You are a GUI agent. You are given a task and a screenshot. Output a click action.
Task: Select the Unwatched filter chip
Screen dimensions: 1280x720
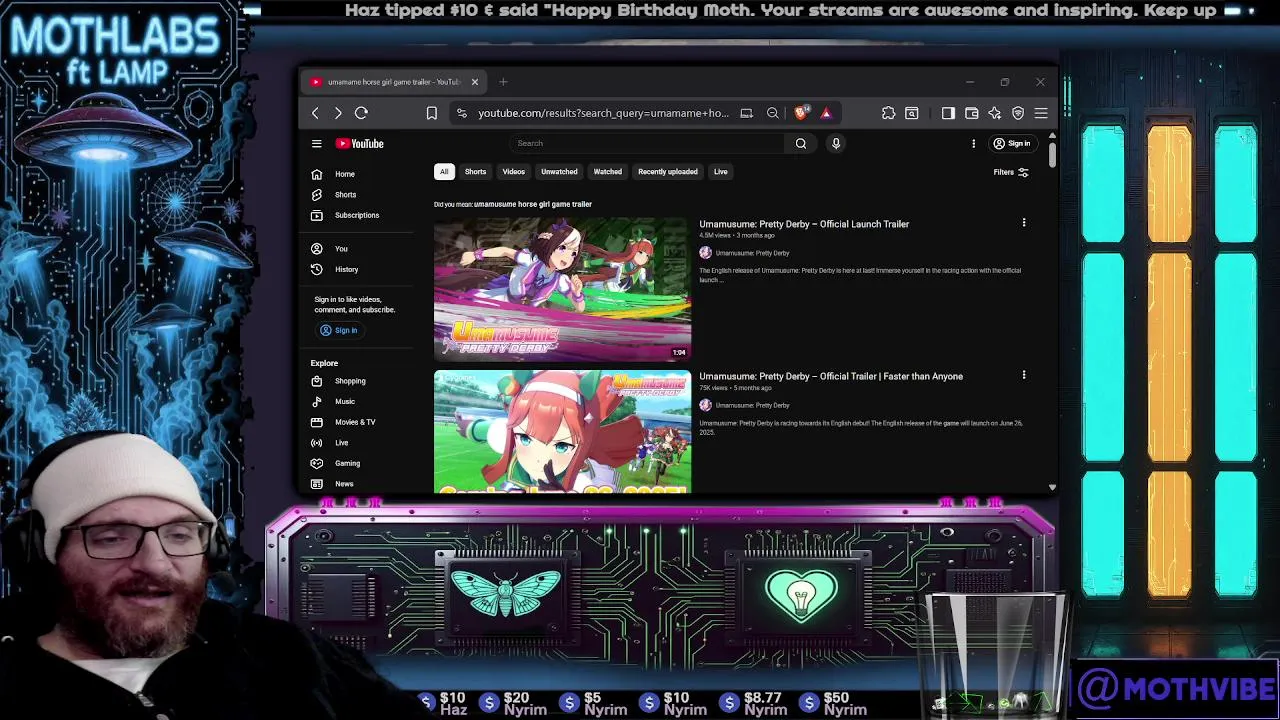point(559,172)
